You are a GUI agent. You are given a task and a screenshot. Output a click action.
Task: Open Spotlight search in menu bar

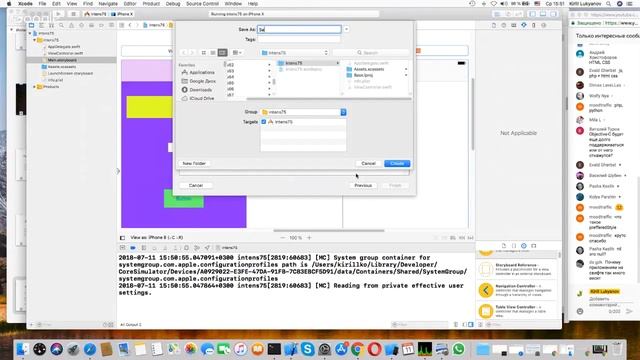point(609,4)
